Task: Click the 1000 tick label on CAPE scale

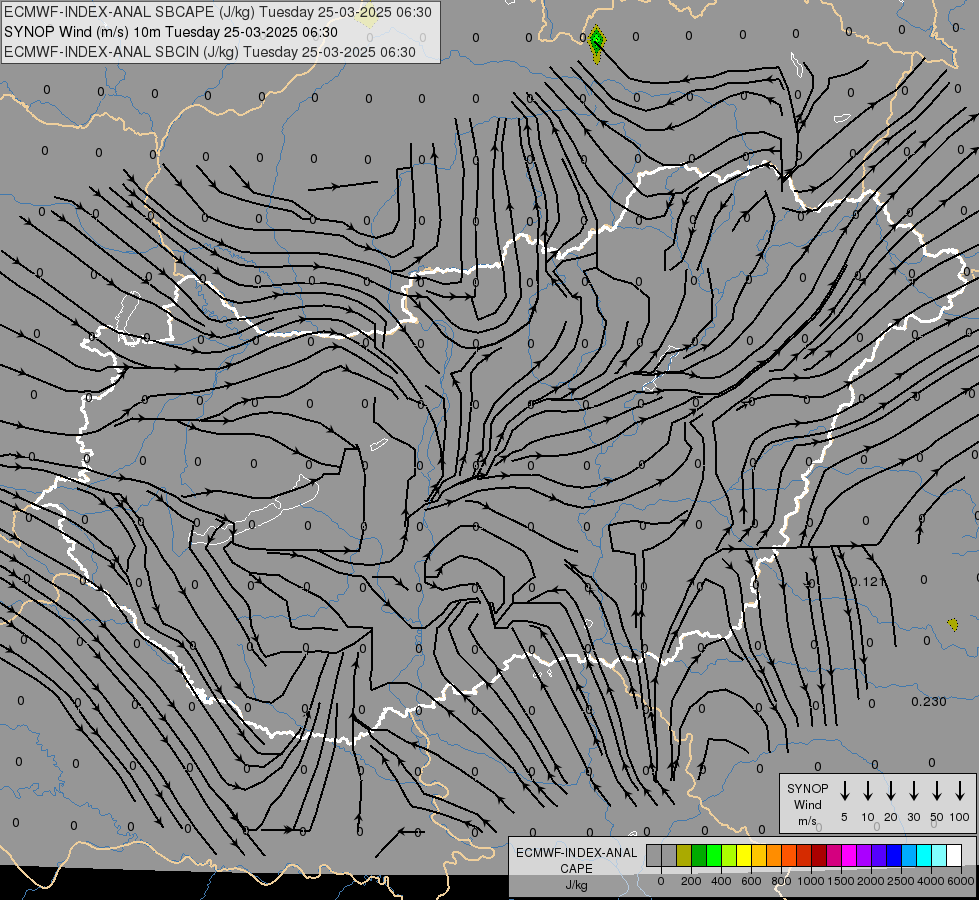Action: point(811,881)
